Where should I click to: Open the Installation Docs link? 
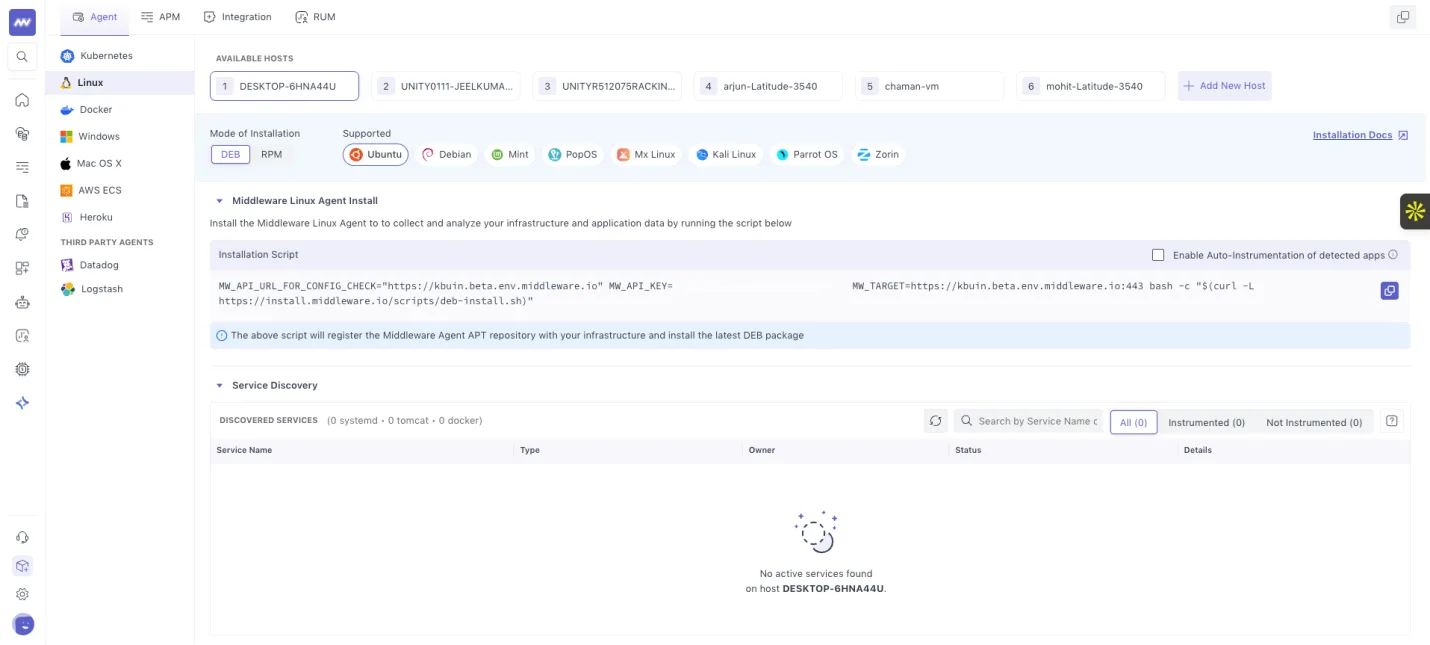1360,135
